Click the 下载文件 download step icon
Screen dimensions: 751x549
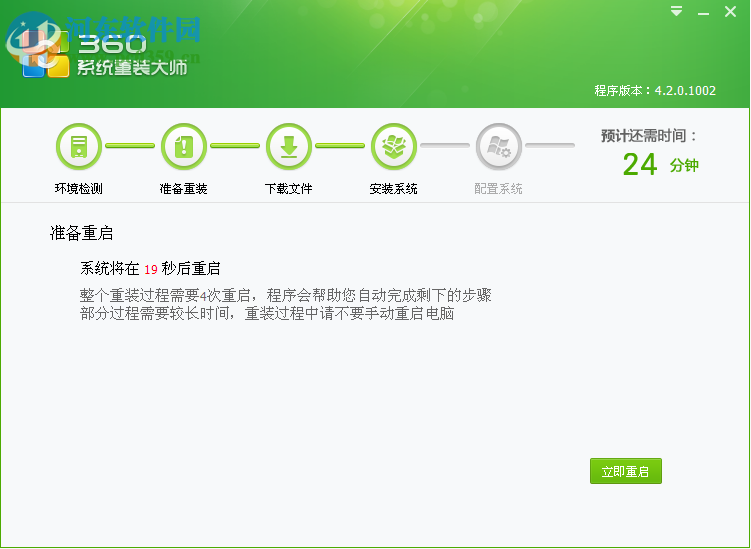click(289, 147)
